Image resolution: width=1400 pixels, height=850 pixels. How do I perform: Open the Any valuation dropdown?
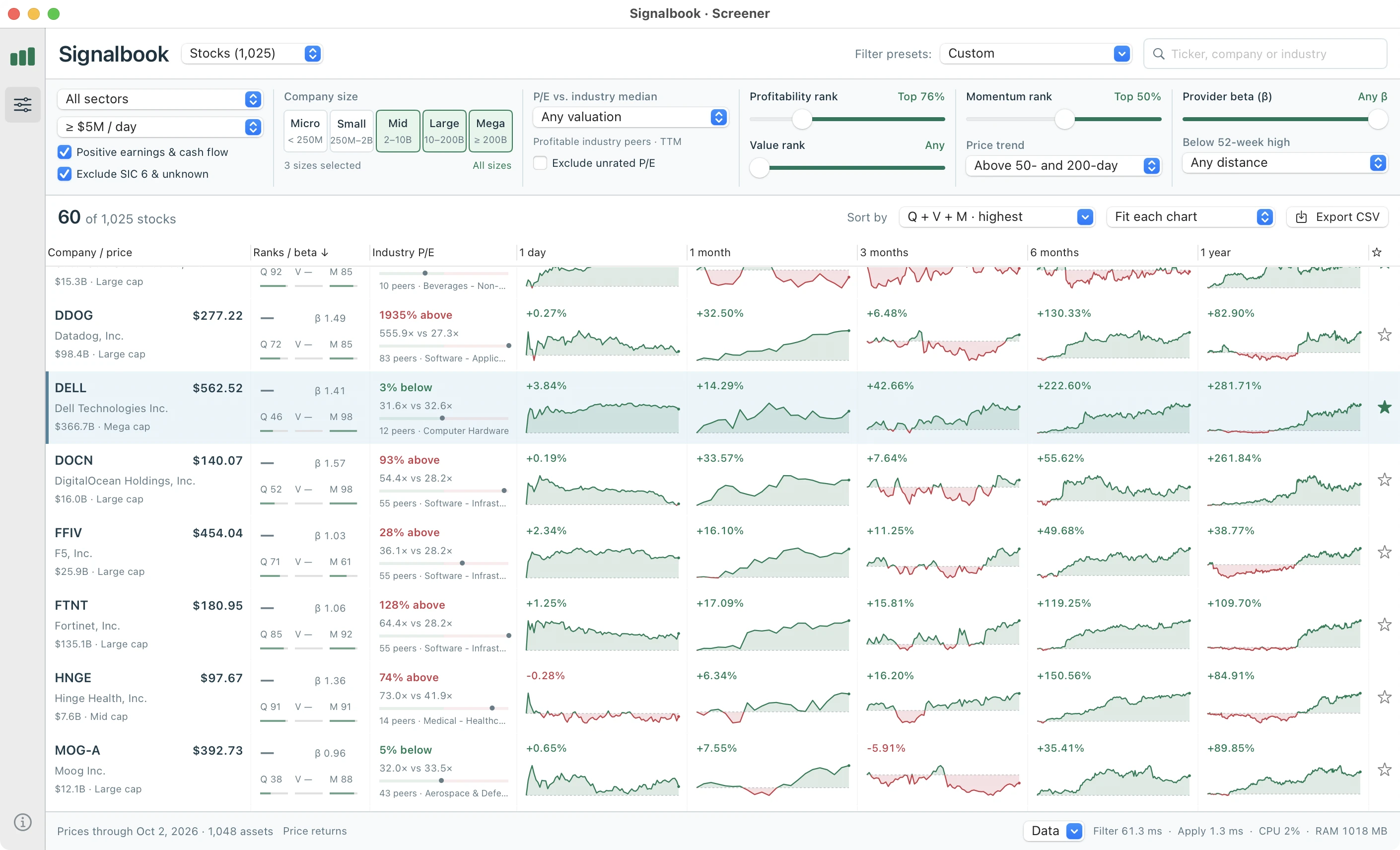coord(630,117)
